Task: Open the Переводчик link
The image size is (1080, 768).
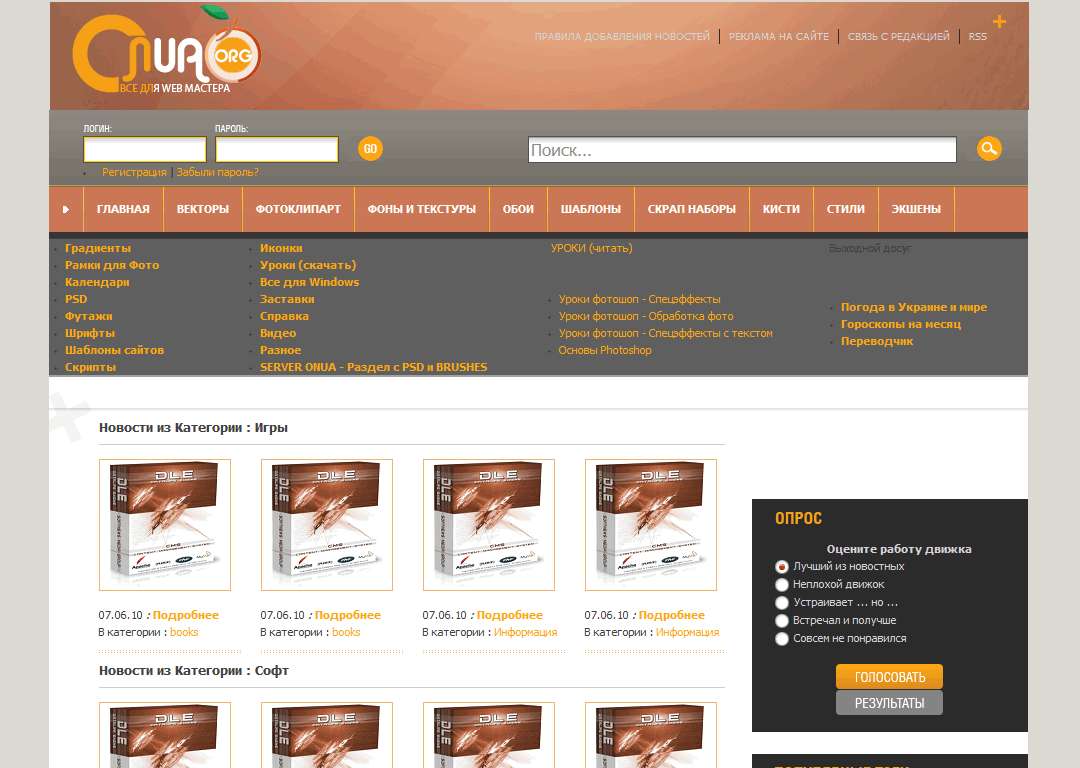Action: [877, 341]
